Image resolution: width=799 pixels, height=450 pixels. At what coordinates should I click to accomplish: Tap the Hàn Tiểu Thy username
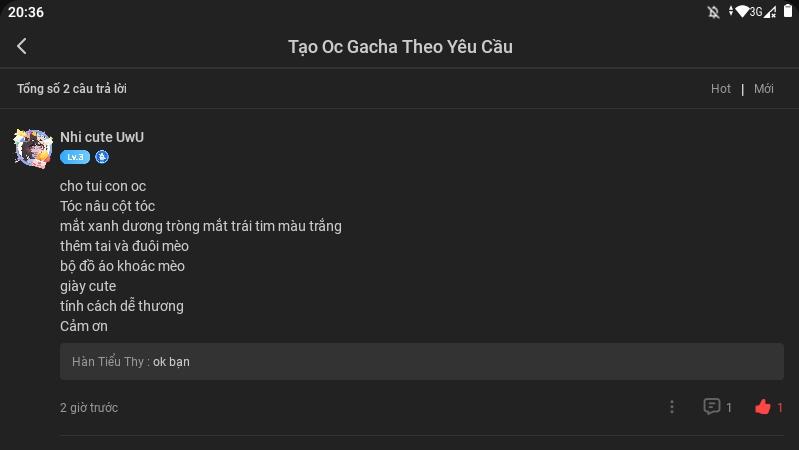108,362
